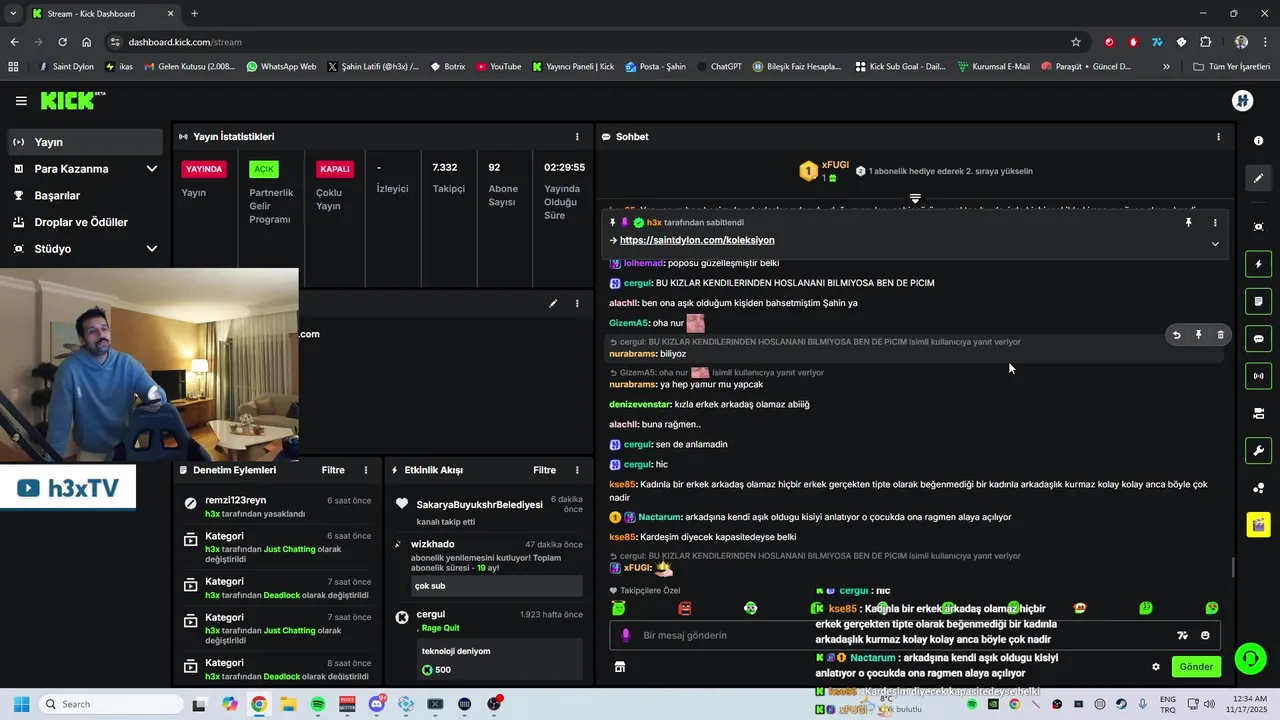
Task: Open Denetim Eylemleri Filtre dropdown
Action: click(x=333, y=470)
